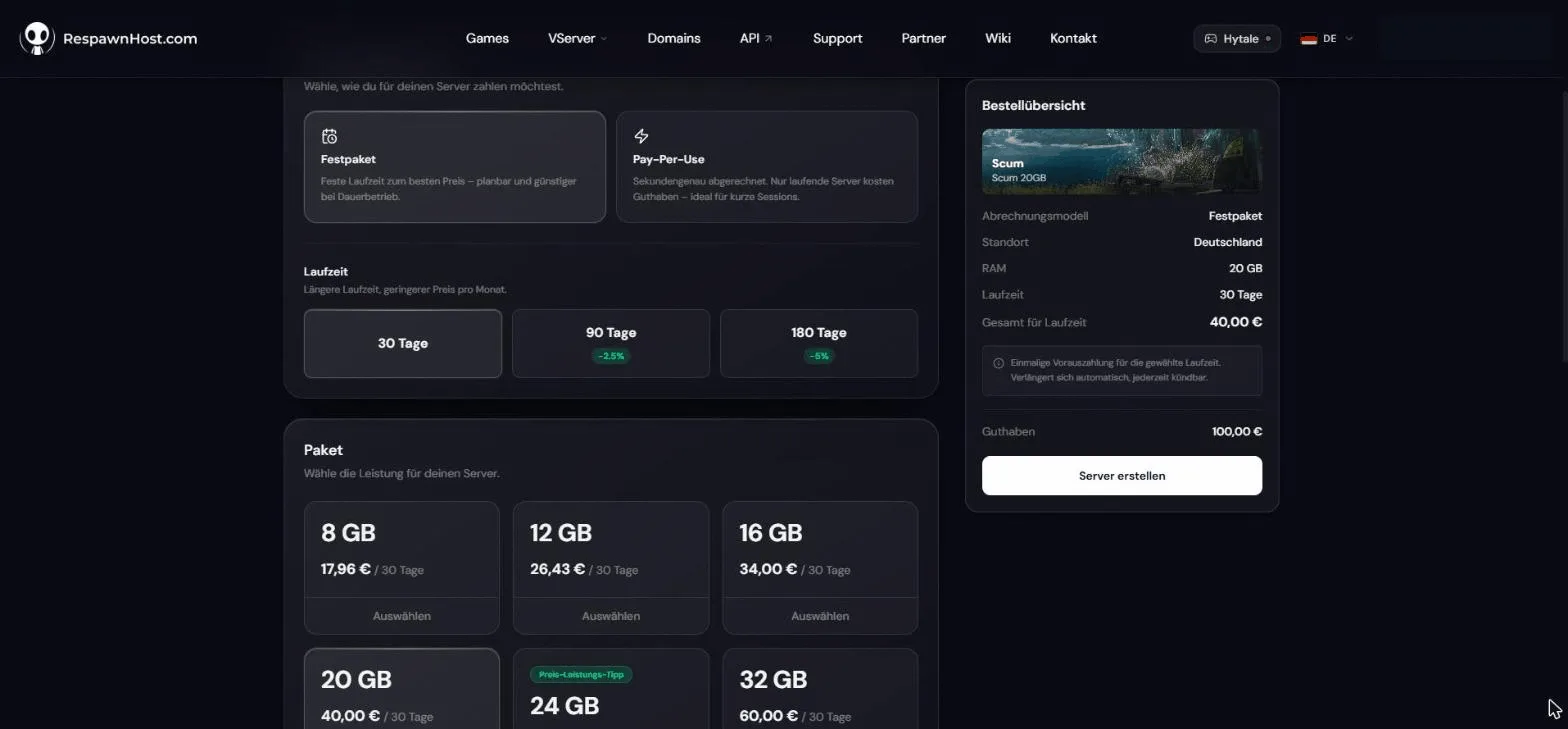Go to the Support page
1568x729 pixels.
pyautogui.click(x=837, y=38)
